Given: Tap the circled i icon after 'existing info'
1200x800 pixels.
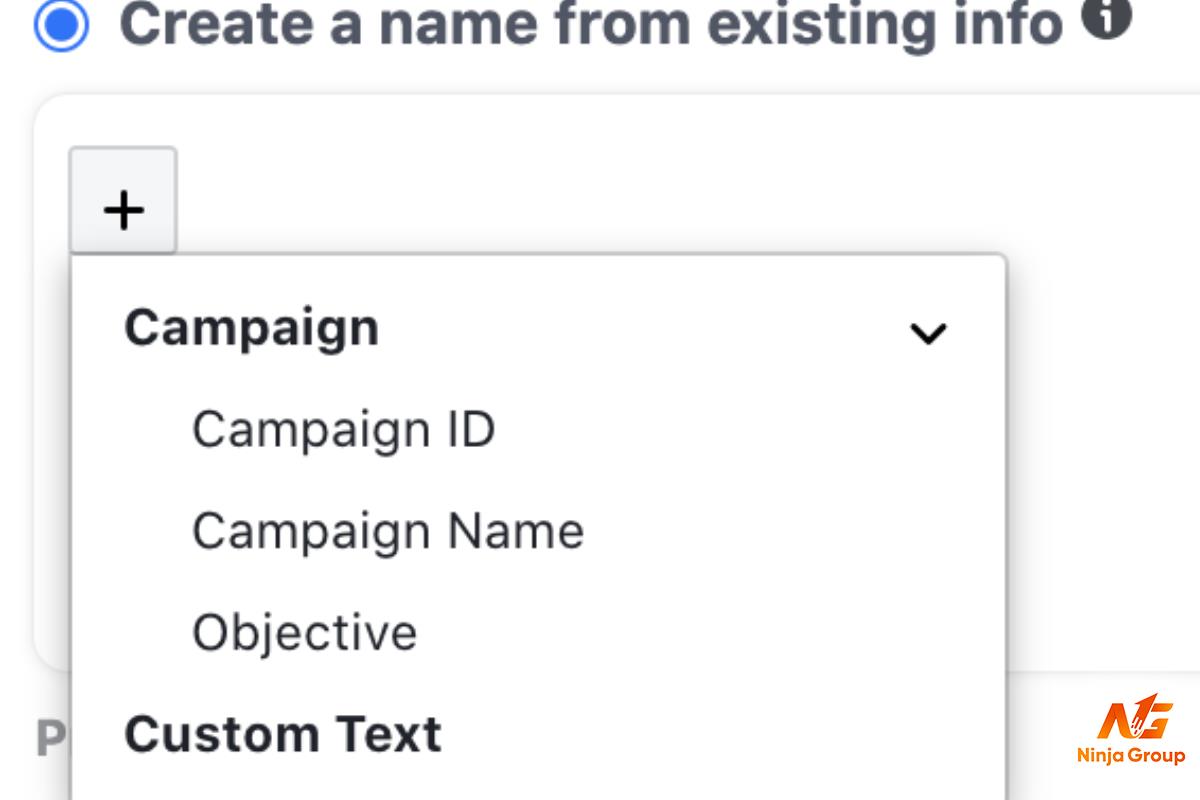Looking at the screenshot, I should 1106,16.
